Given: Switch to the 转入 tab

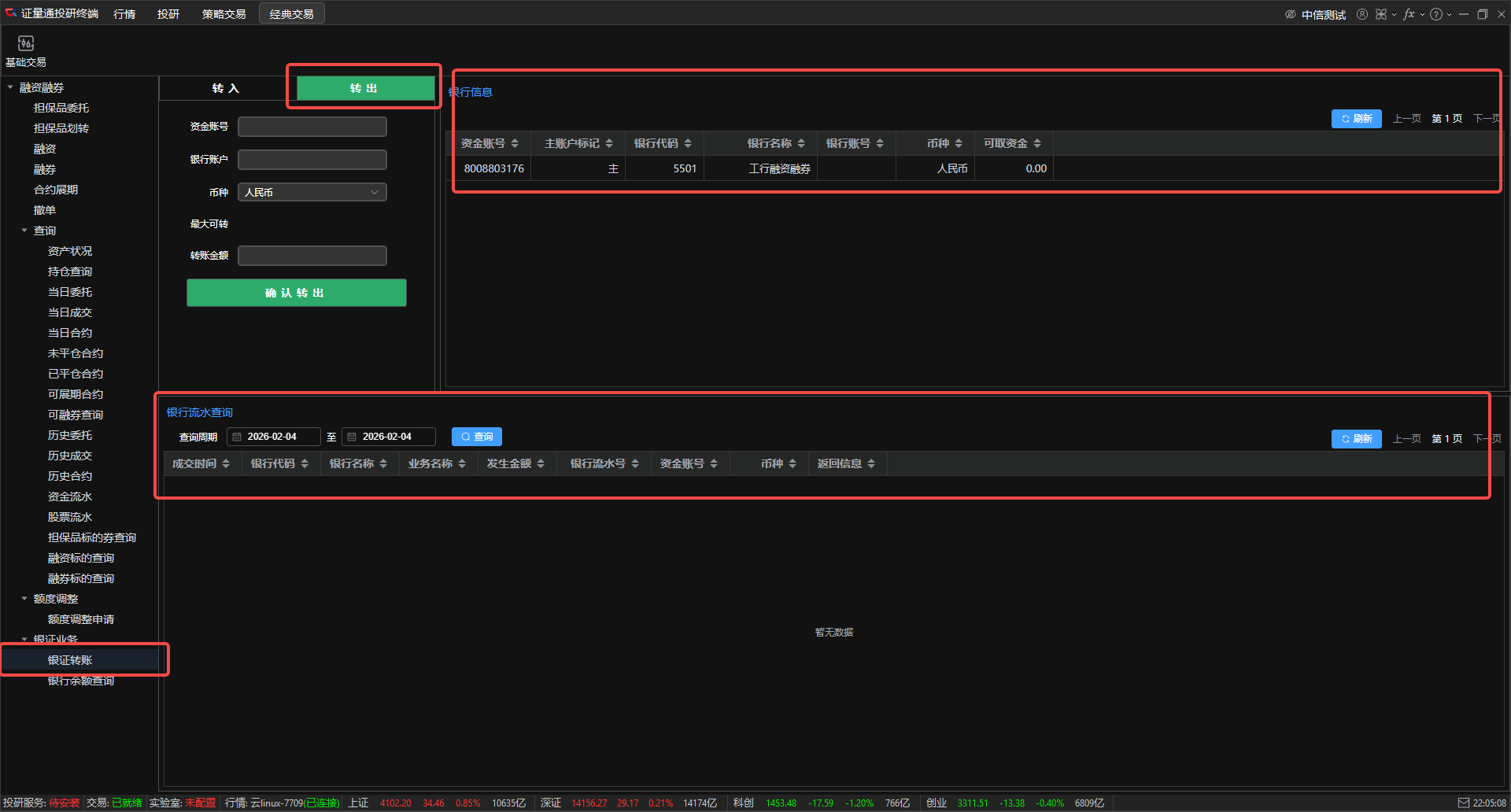Looking at the screenshot, I should (x=225, y=88).
